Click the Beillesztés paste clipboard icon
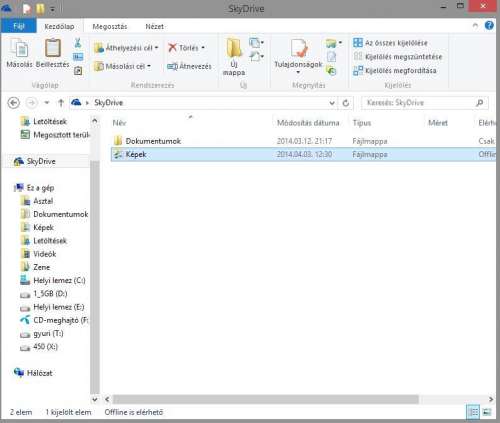This screenshot has width=500, height=423. 53,48
